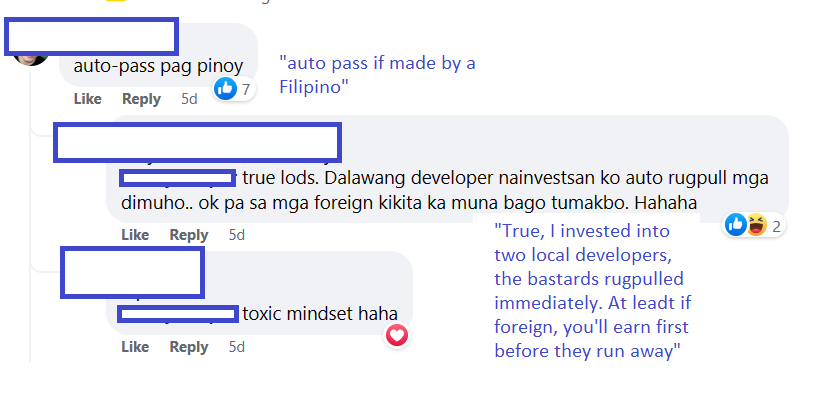Click the 'auto-pass pag pinoy' comment text
The height and width of the screenshot is (406, 818).
click(x=159, y=66)
